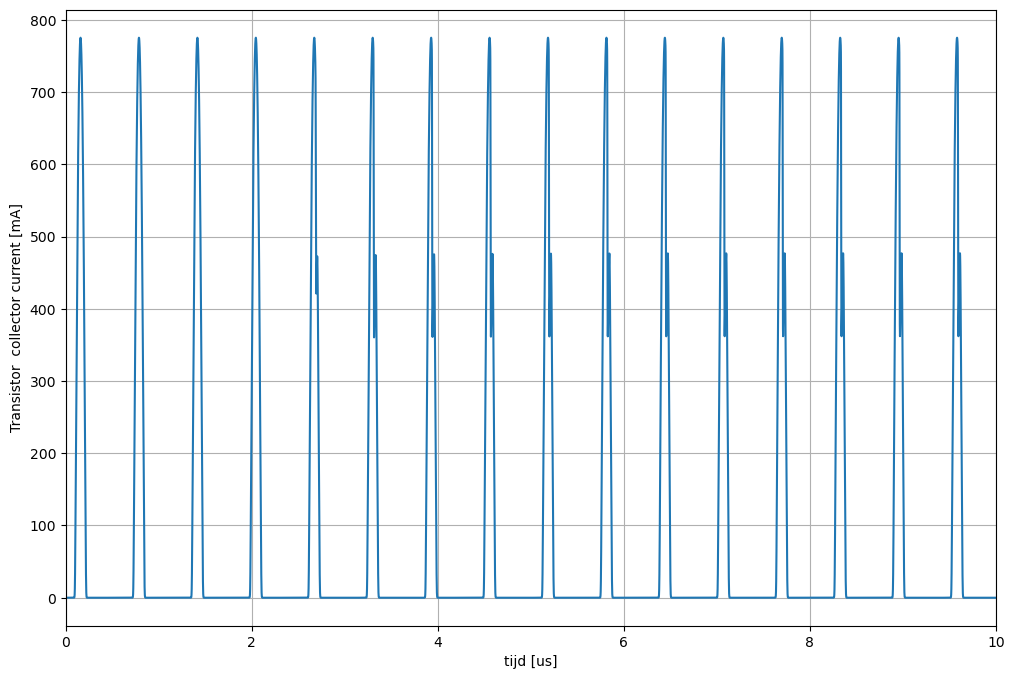This screenshot has width=1014, height=679.
Task: Click the x-axis label "tijd [us]"
Action: [531, 662]
